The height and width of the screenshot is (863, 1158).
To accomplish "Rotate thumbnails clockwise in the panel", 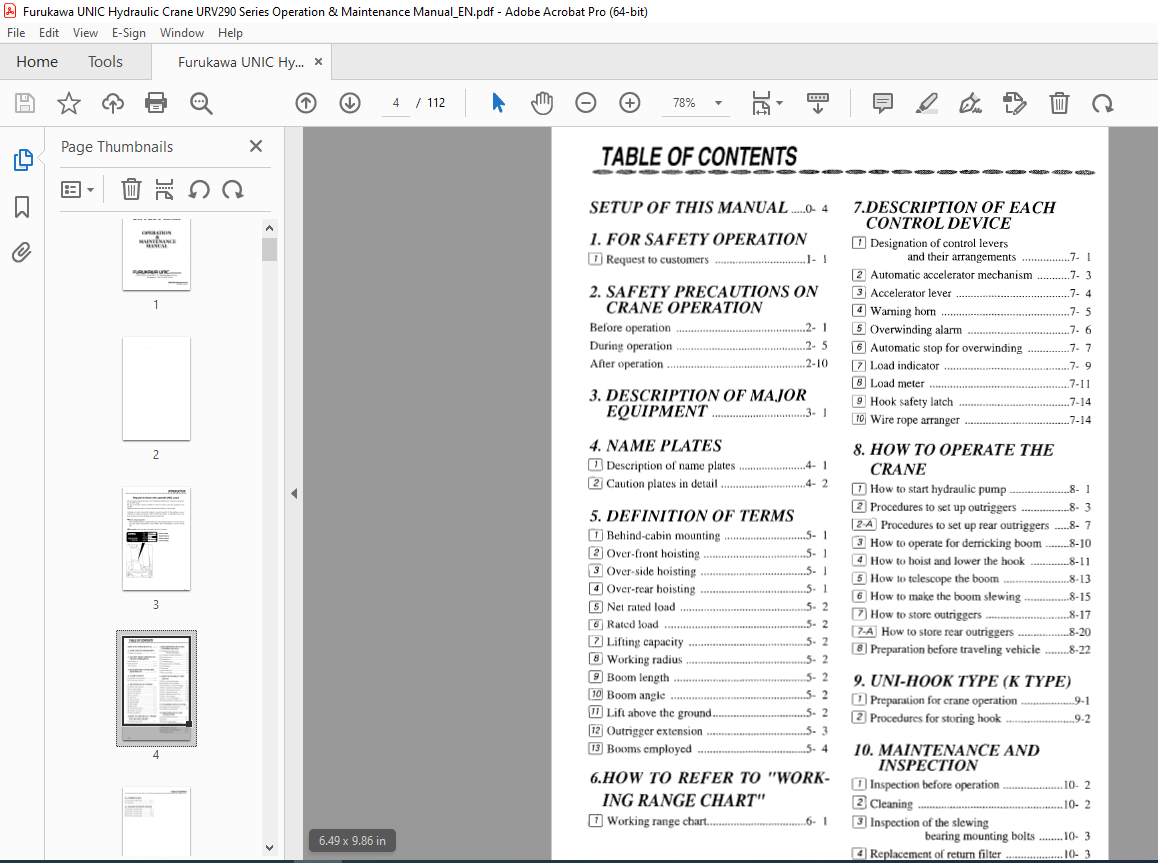I will tap(233, 190).
